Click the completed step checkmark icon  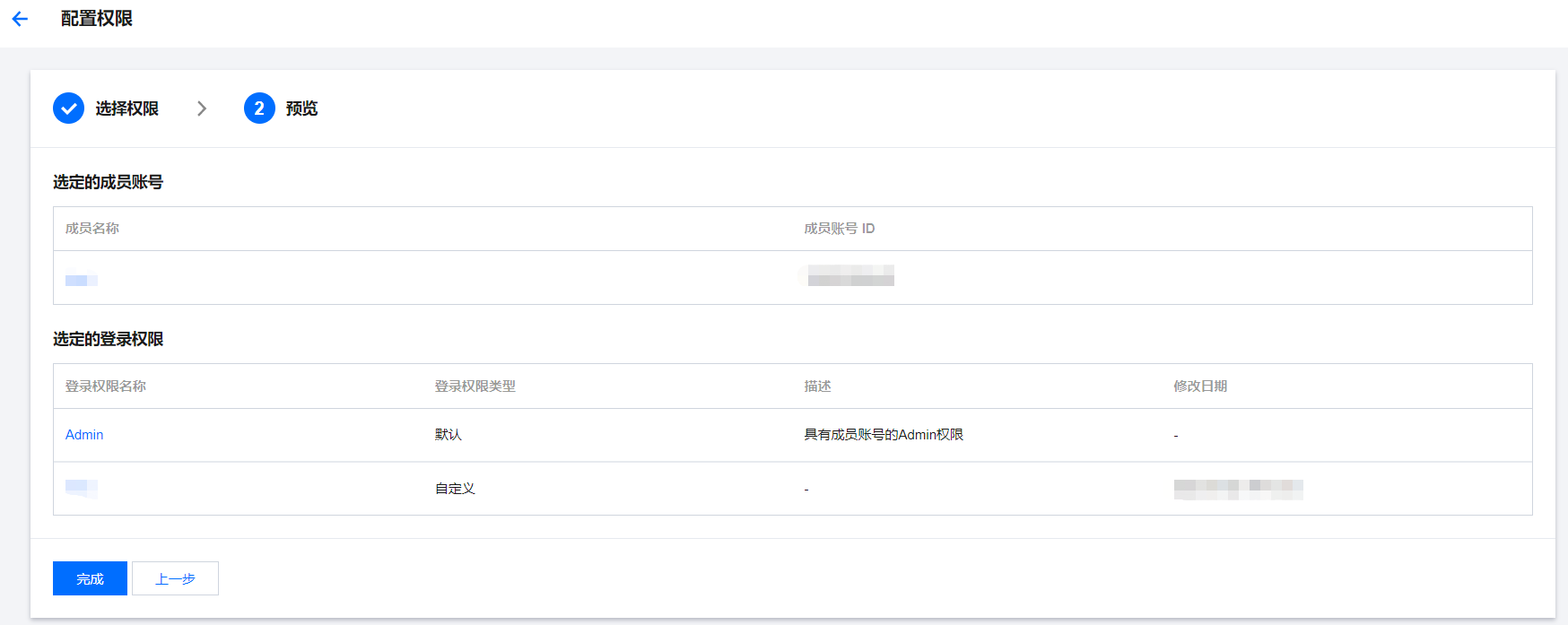click(x=68, y=109)
